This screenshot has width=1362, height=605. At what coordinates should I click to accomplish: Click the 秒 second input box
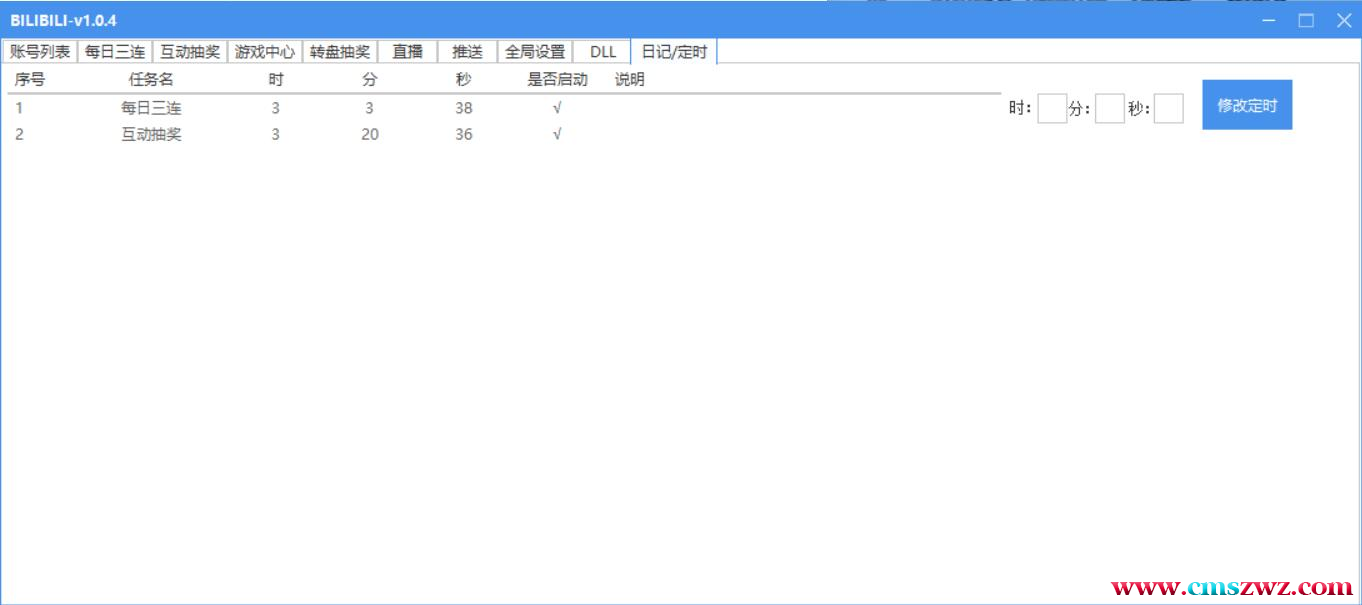(1168, 108)
